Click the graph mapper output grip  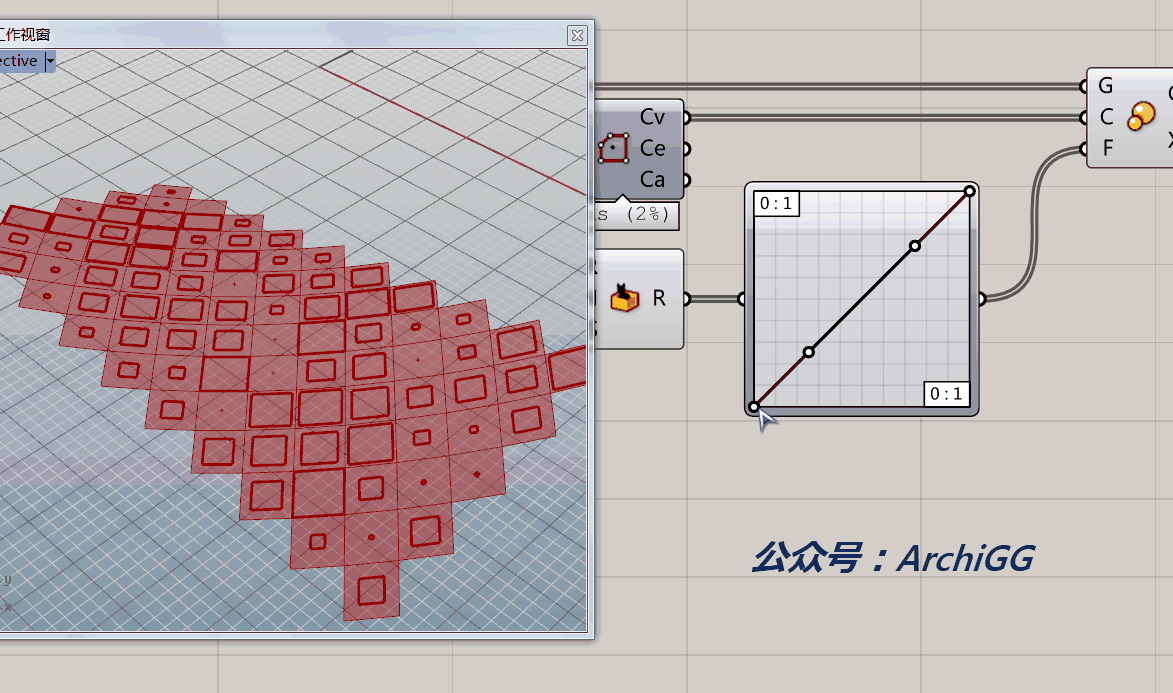tap(981, 299)
